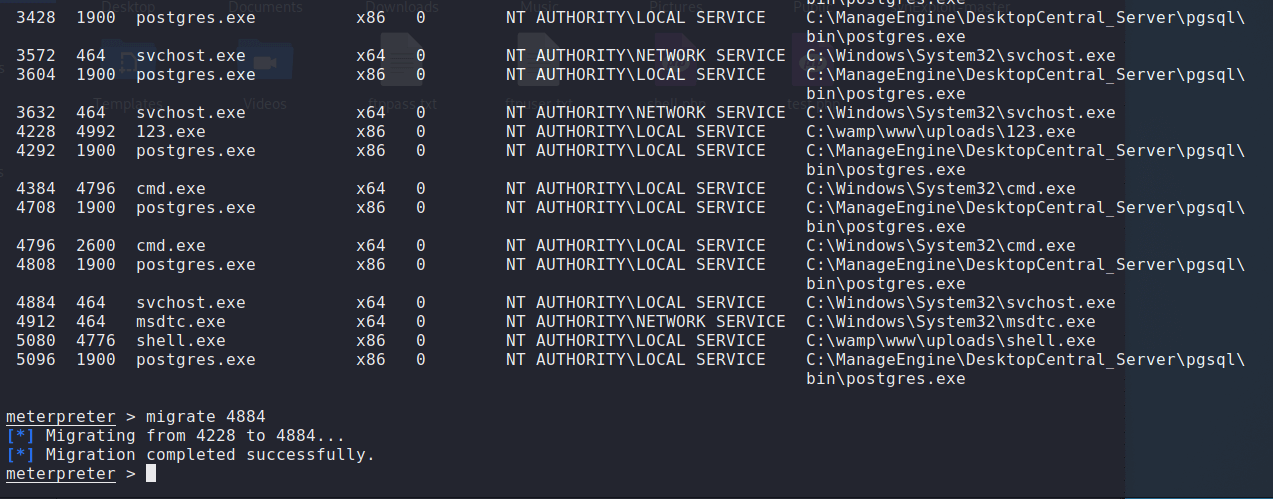Click PID 4884 in the svchost.exe row
This screenshot has height=499, width=1273.
tap(36, 303)
